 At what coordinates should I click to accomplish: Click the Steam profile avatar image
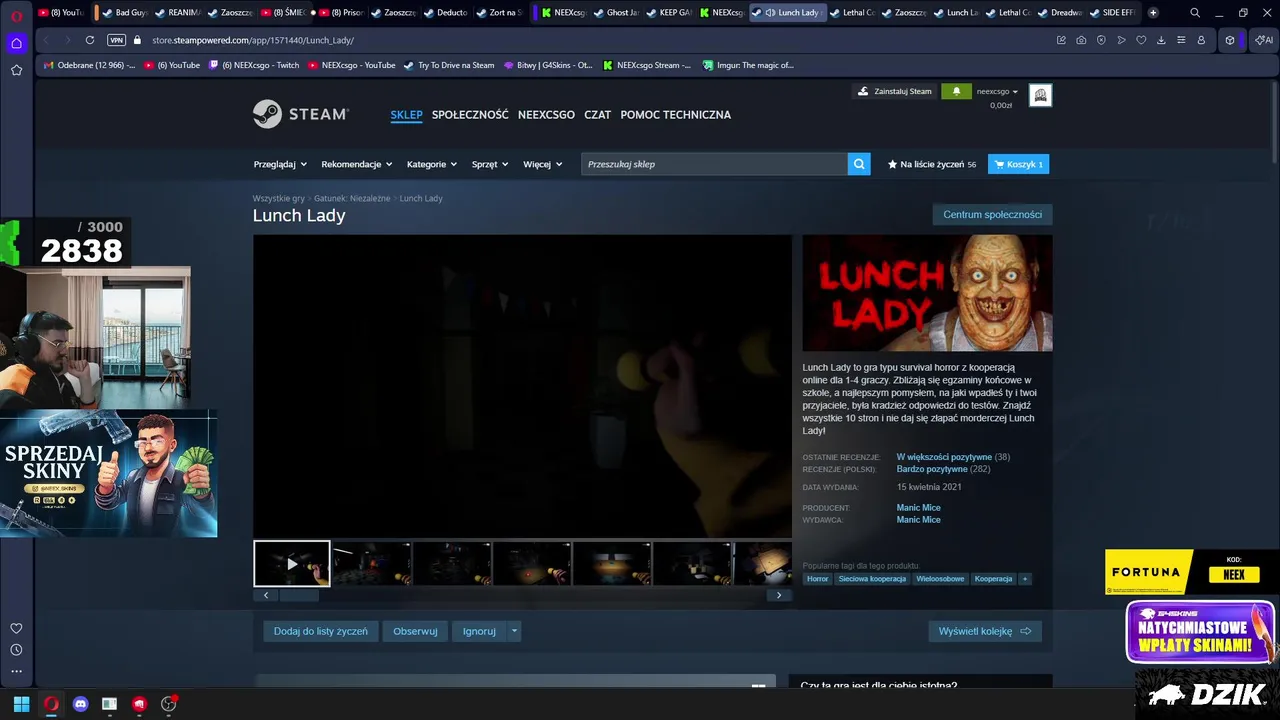1040,95
